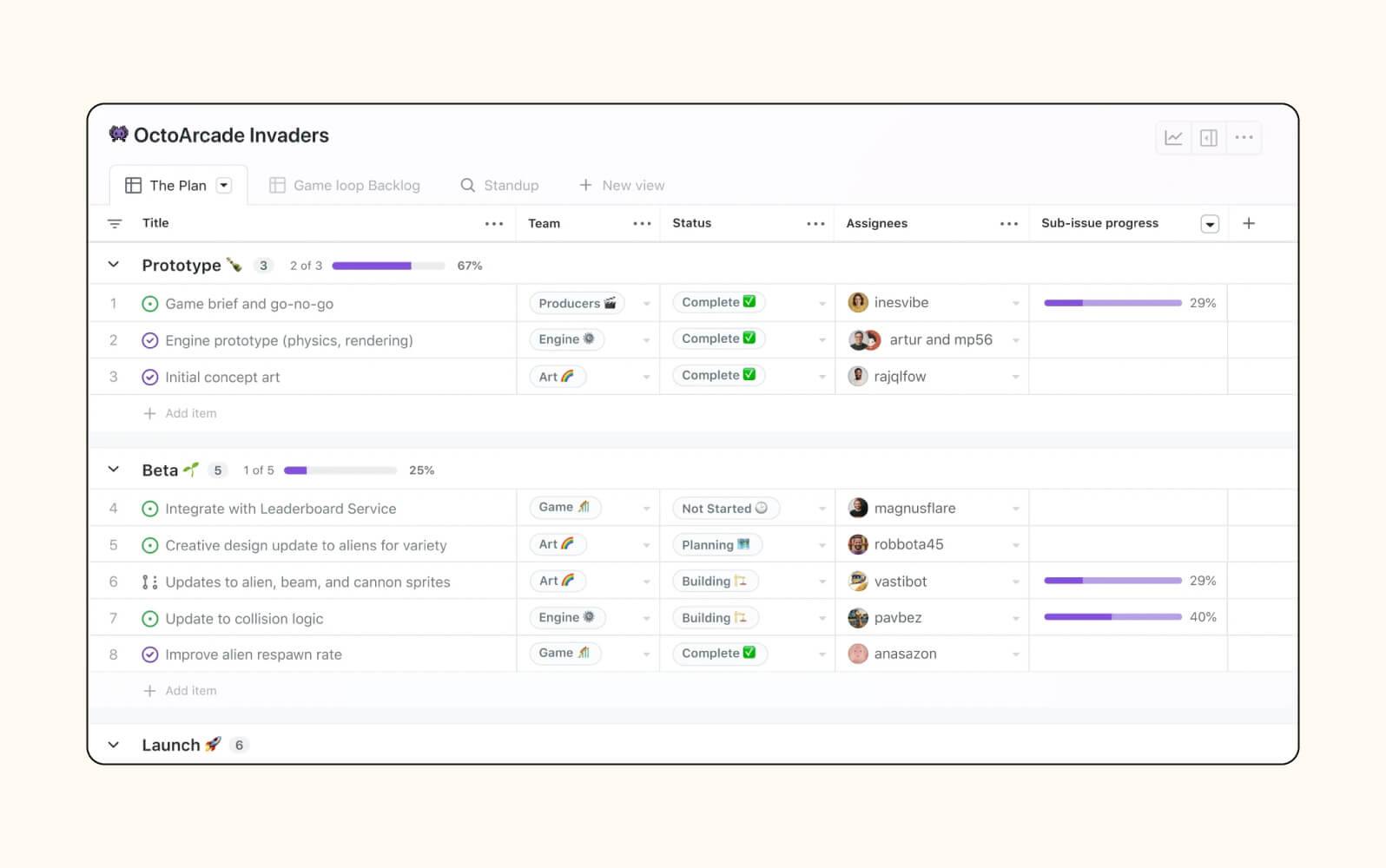Click the Assignees column header
This screenshot has height=868, width=1386.
pyautogui.click(x=877, y=223)
